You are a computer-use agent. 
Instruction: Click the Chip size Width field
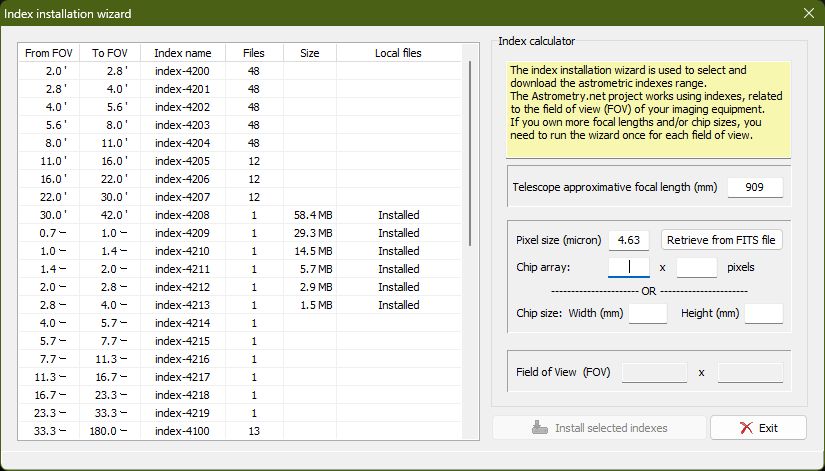(647, 313)
